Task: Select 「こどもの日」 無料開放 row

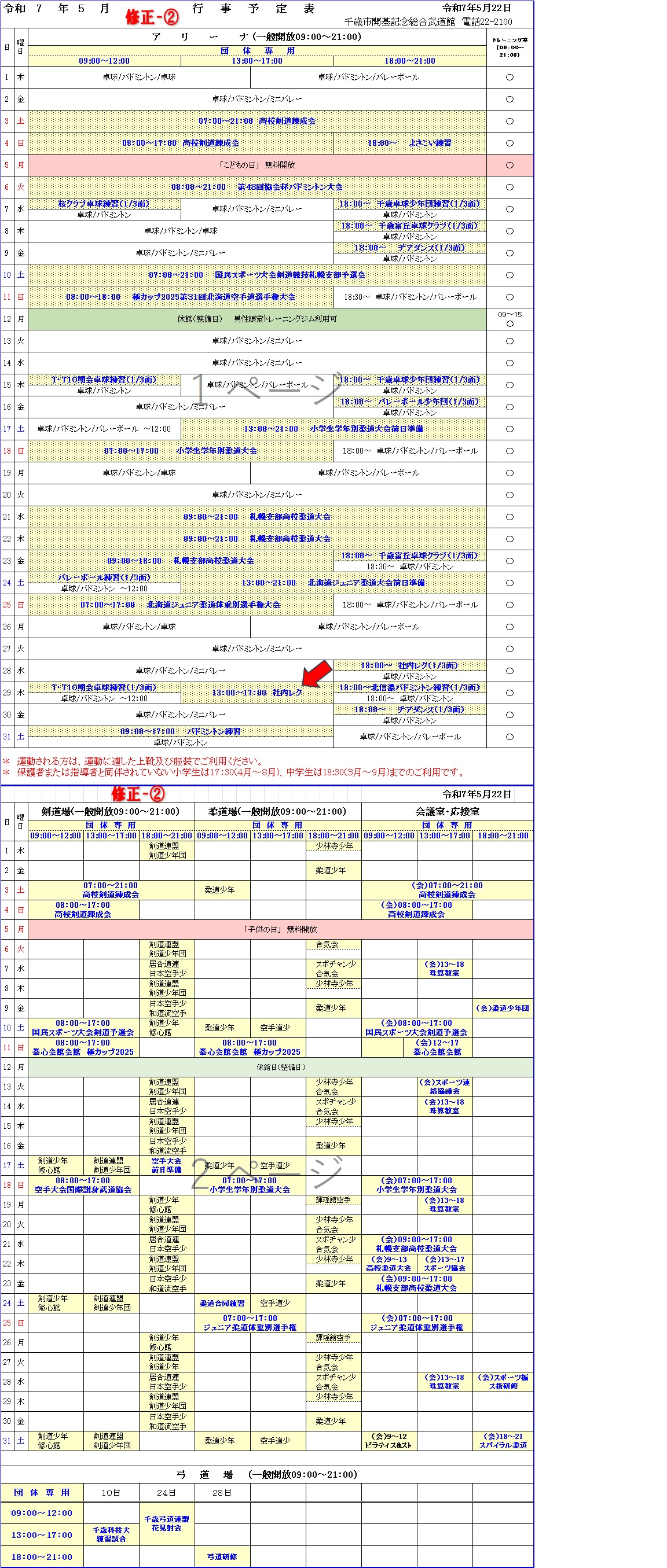Action: (257, 165)
